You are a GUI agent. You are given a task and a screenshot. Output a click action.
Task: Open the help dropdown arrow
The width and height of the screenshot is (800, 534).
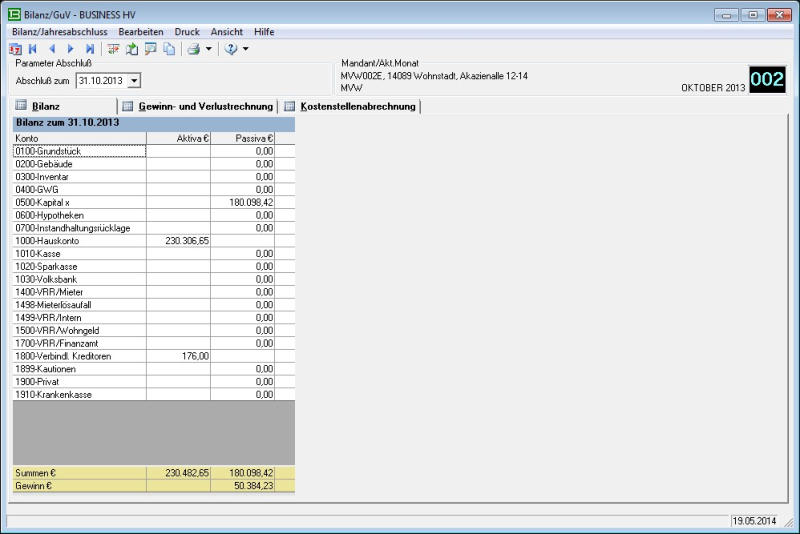(245, 49)
